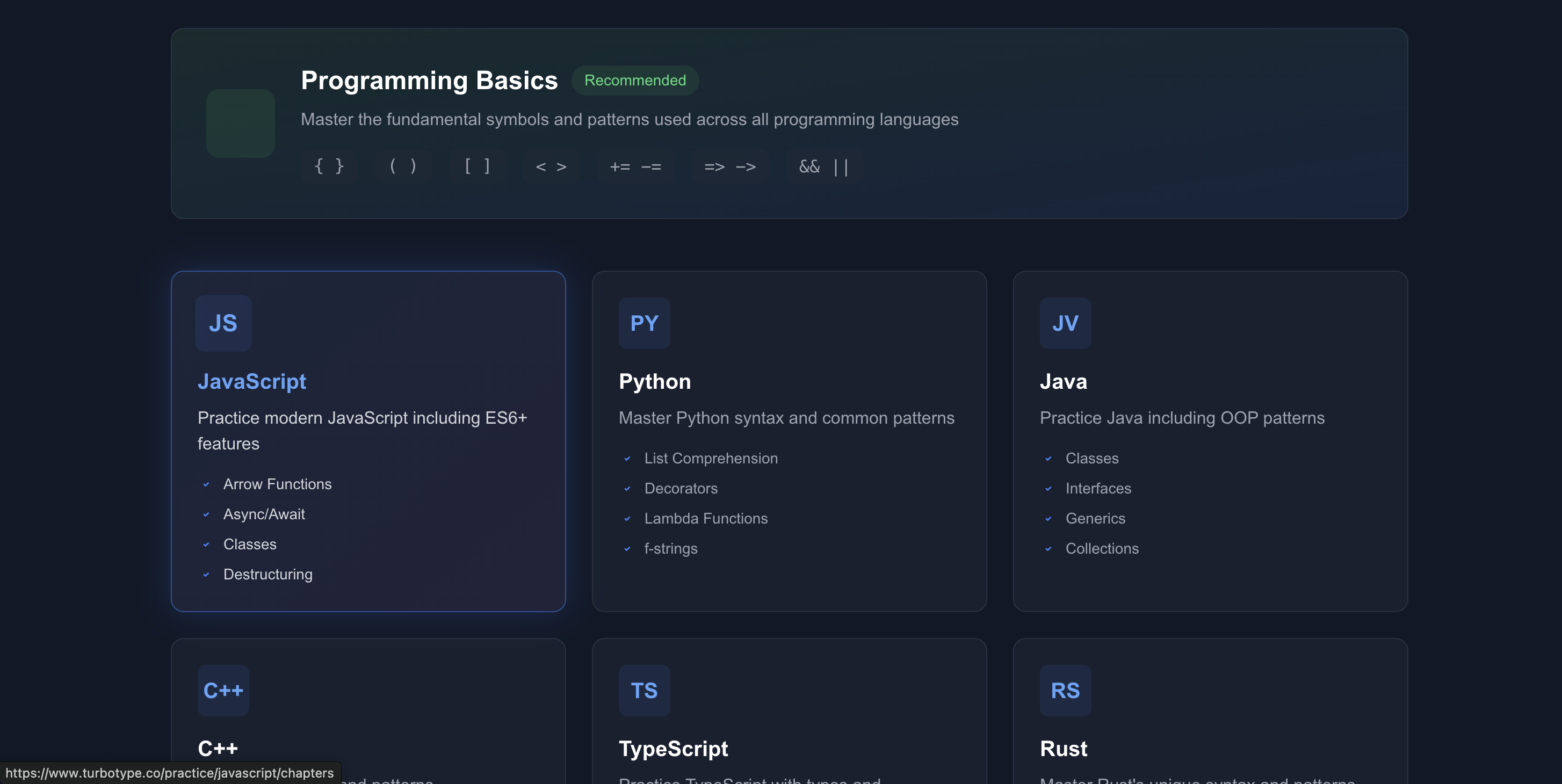Click the Programming Basics green square icon
1562x784 pixels.
pyautogui.click(x=240, y=124)
